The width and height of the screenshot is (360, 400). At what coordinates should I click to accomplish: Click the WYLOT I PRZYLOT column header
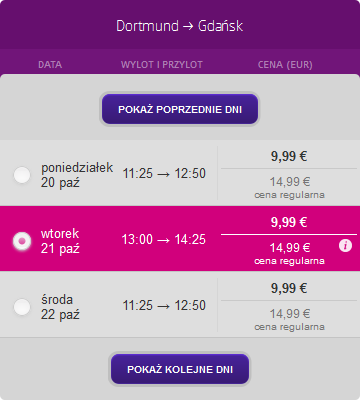pyautogui.click(x=162, y=65)
